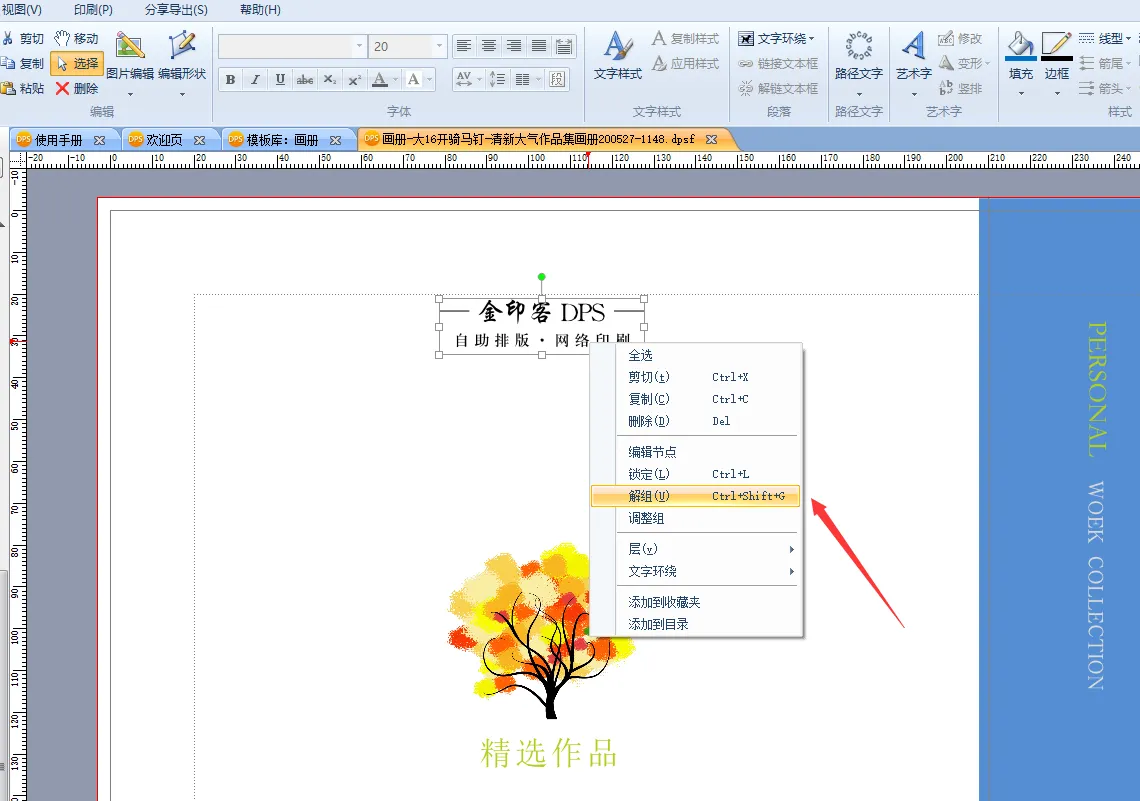The image size is (1140, 801).
Task: Click the font size field showing 20
Action: point(401,47)
